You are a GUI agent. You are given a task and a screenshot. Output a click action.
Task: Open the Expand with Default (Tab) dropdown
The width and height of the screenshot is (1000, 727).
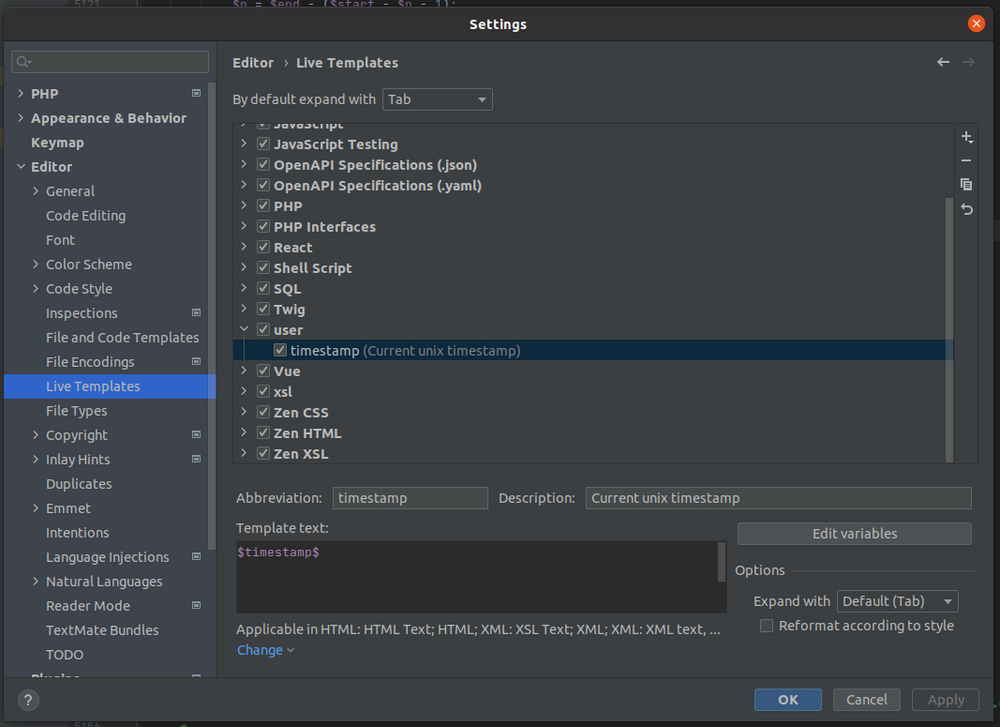[x=897, y=601]
